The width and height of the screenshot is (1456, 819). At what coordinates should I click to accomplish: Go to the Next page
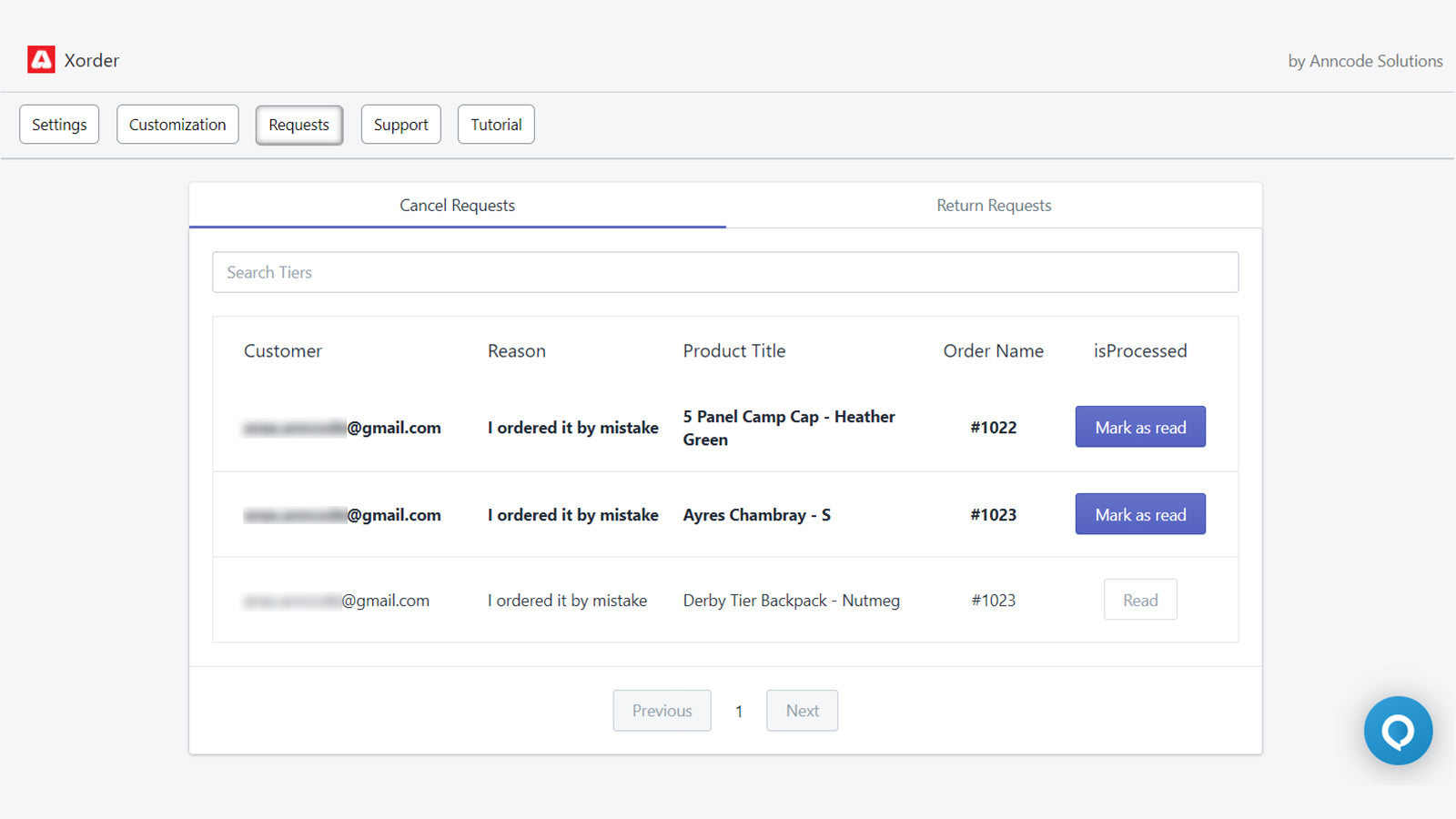[x=802, y=711]
